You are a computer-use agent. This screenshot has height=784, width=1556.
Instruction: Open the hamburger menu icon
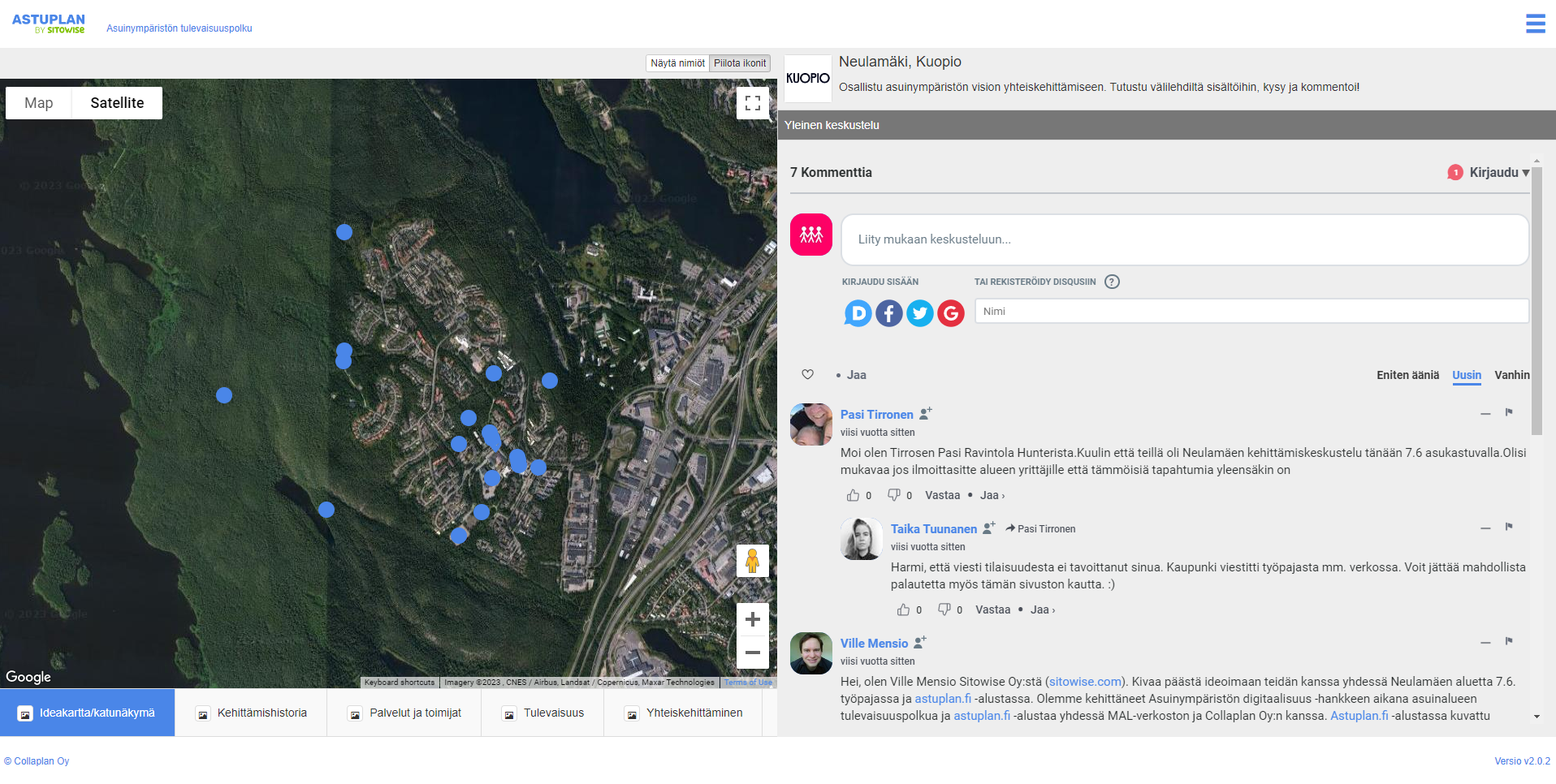pos(1535,24)
